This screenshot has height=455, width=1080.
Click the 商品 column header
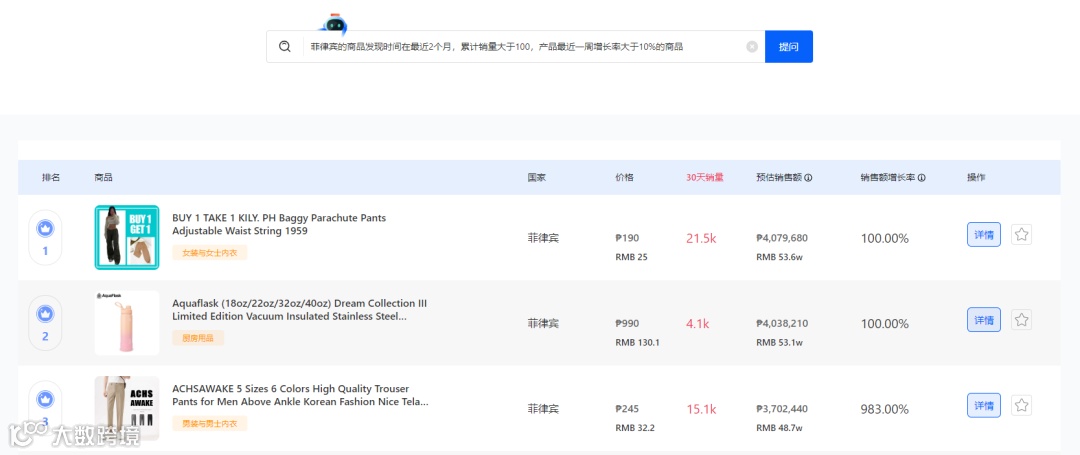click(x=103, y=178)
